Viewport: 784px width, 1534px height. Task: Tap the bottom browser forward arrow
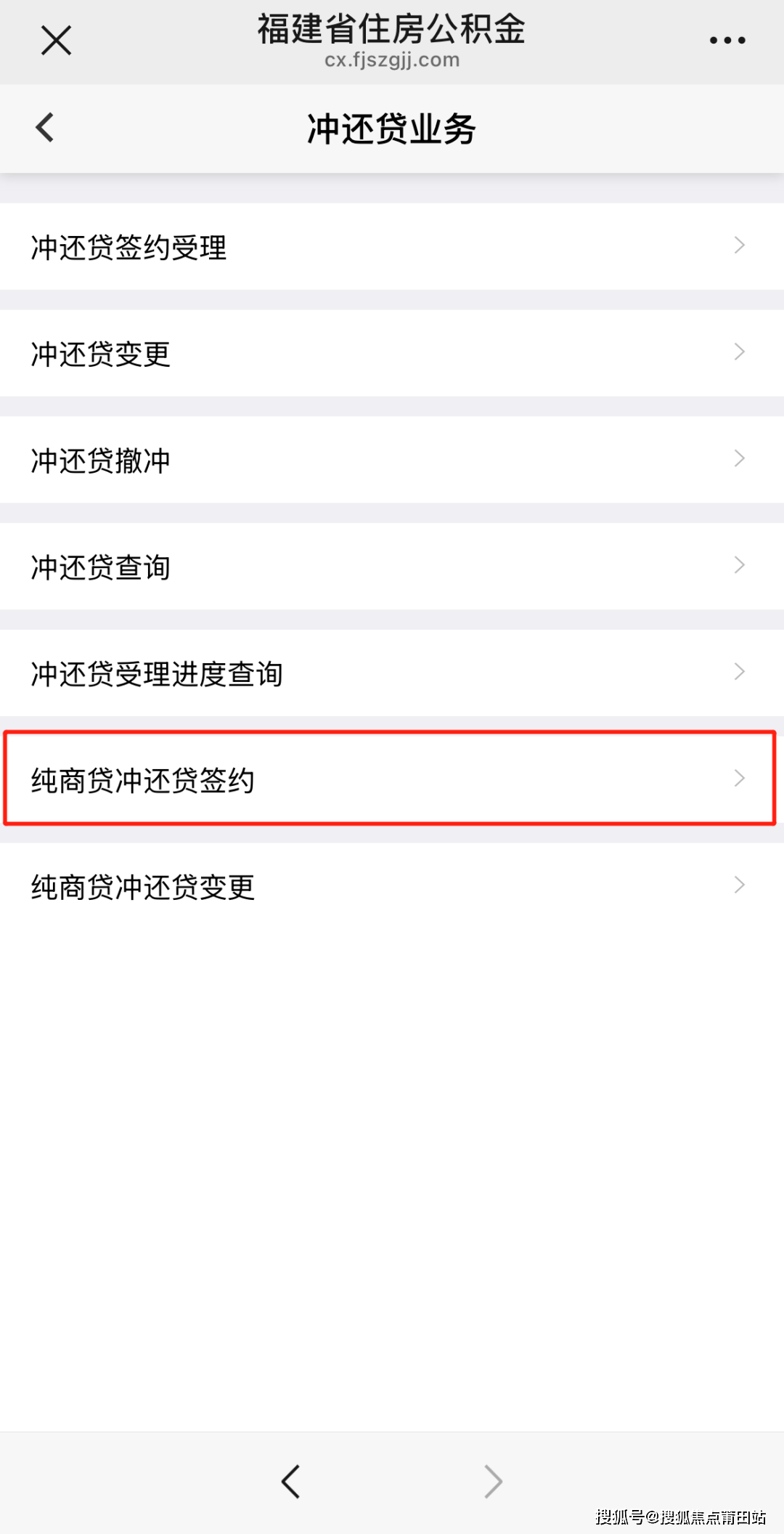pos(493,1481)
